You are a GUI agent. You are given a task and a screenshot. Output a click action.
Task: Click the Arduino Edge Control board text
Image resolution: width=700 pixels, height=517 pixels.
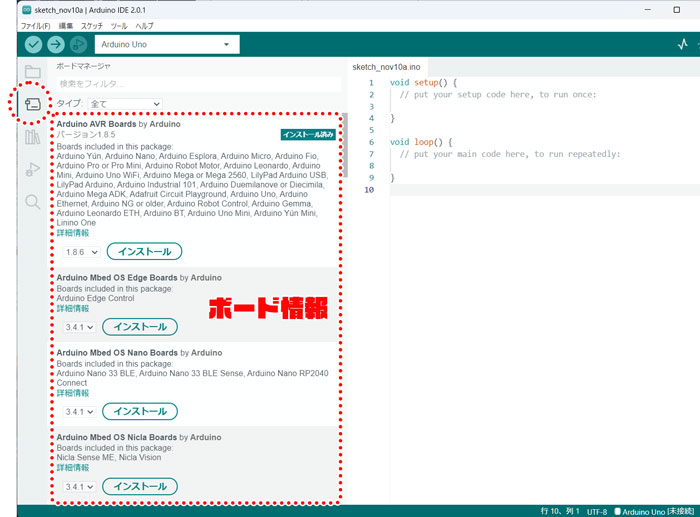click(x=95, y=298)
